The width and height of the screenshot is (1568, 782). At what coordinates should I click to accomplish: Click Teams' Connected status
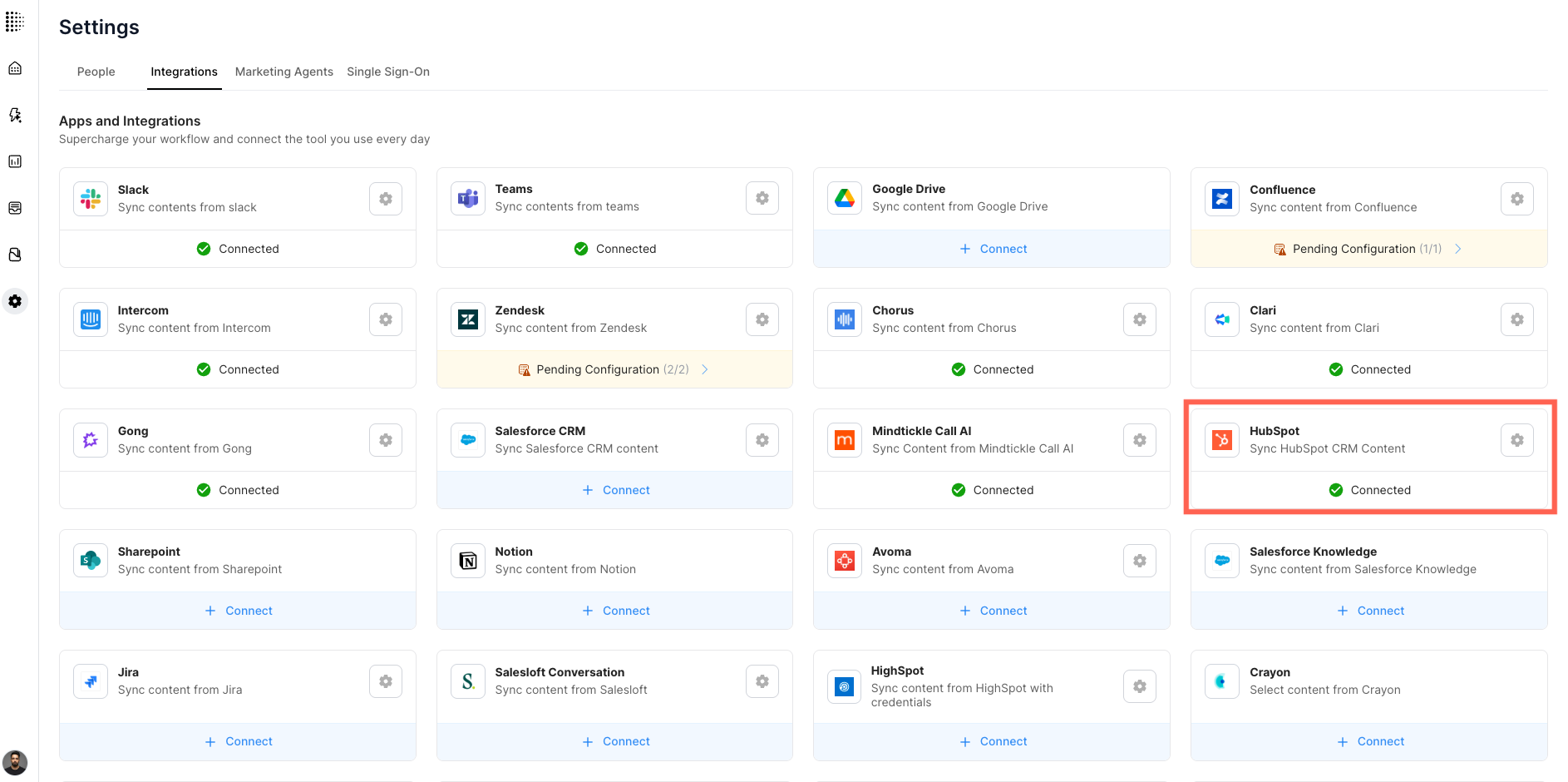pos(615,249)
